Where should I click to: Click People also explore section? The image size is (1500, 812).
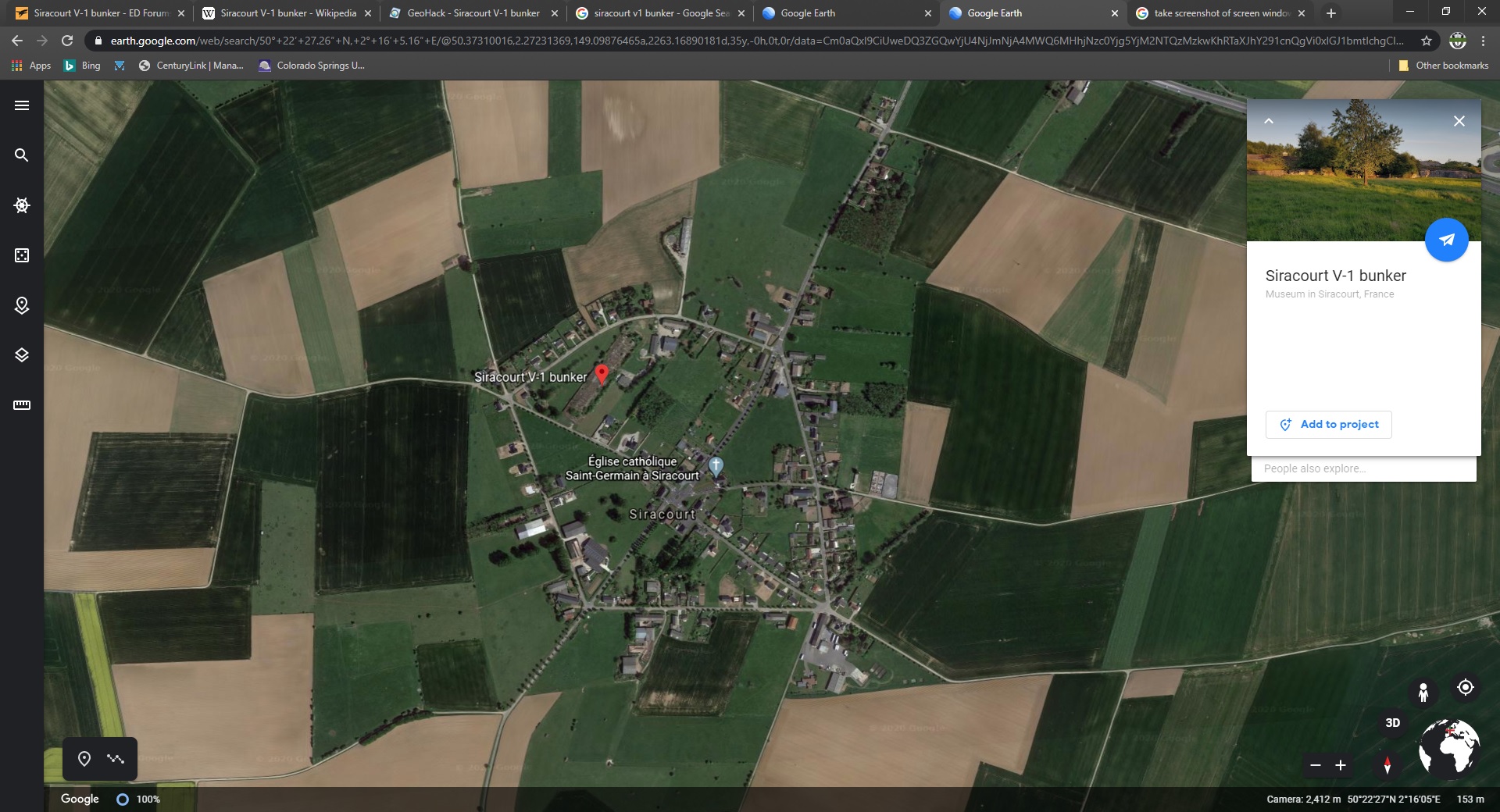(1364, 469)
